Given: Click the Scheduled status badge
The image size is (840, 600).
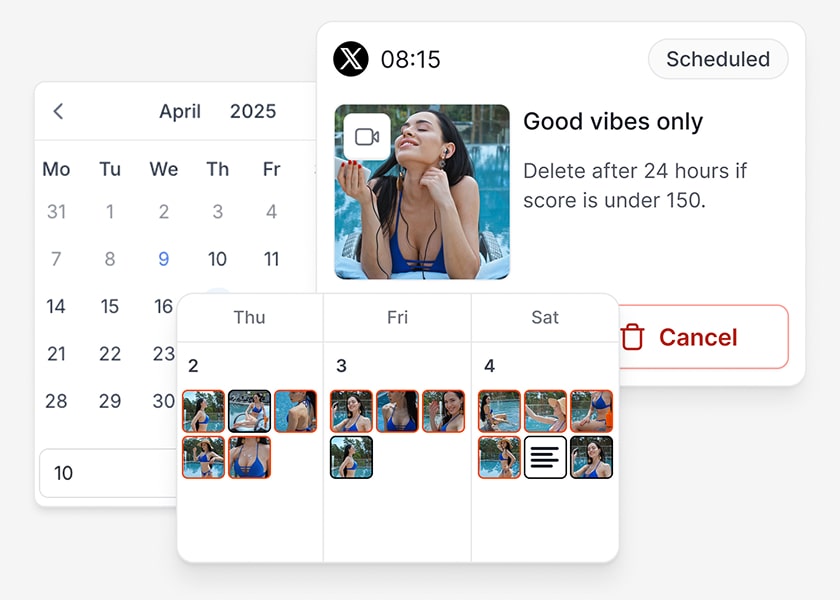Looking at the screenshot, I should tap(717, 59).
